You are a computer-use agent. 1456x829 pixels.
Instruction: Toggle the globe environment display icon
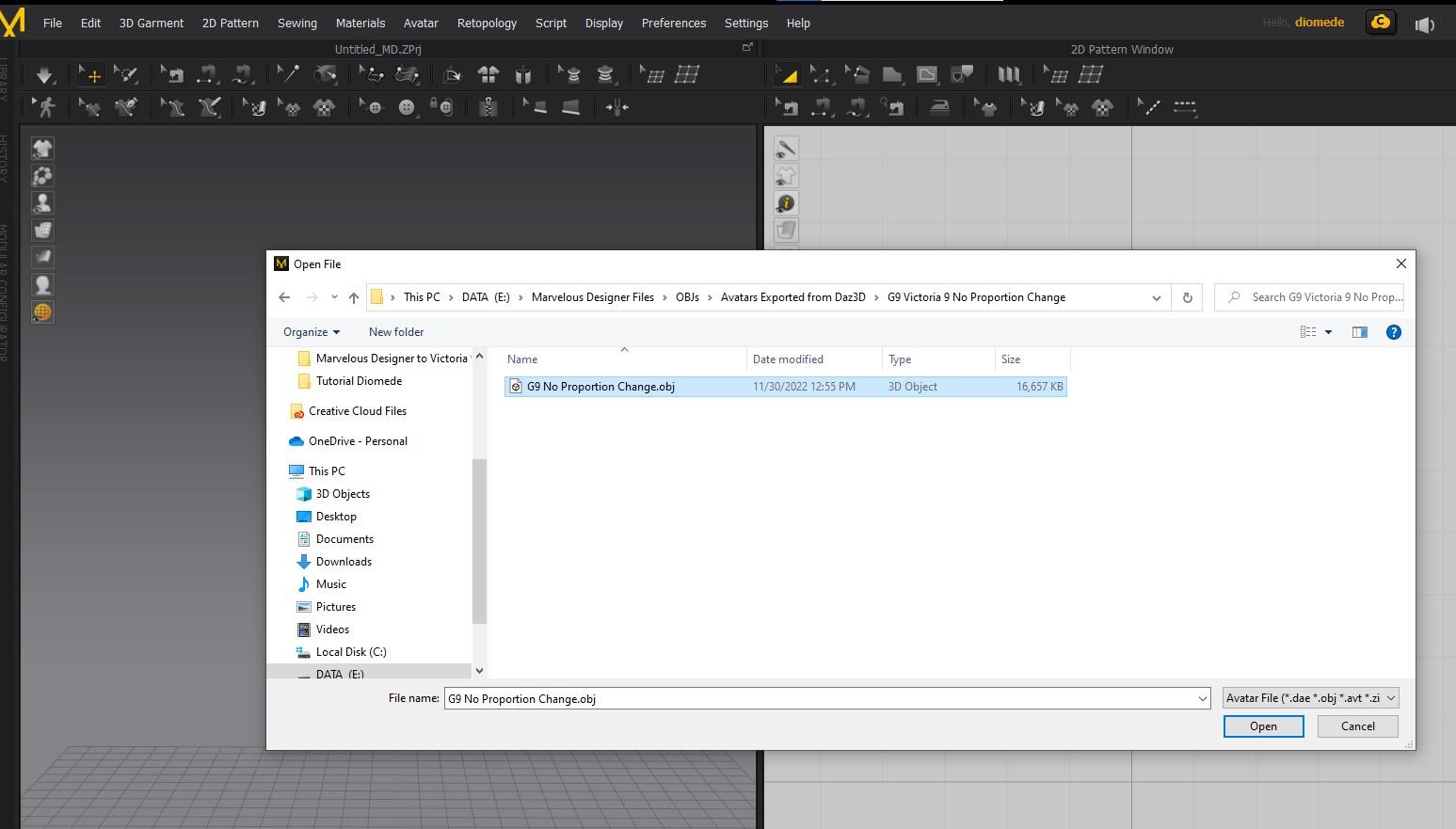point(42,312)
